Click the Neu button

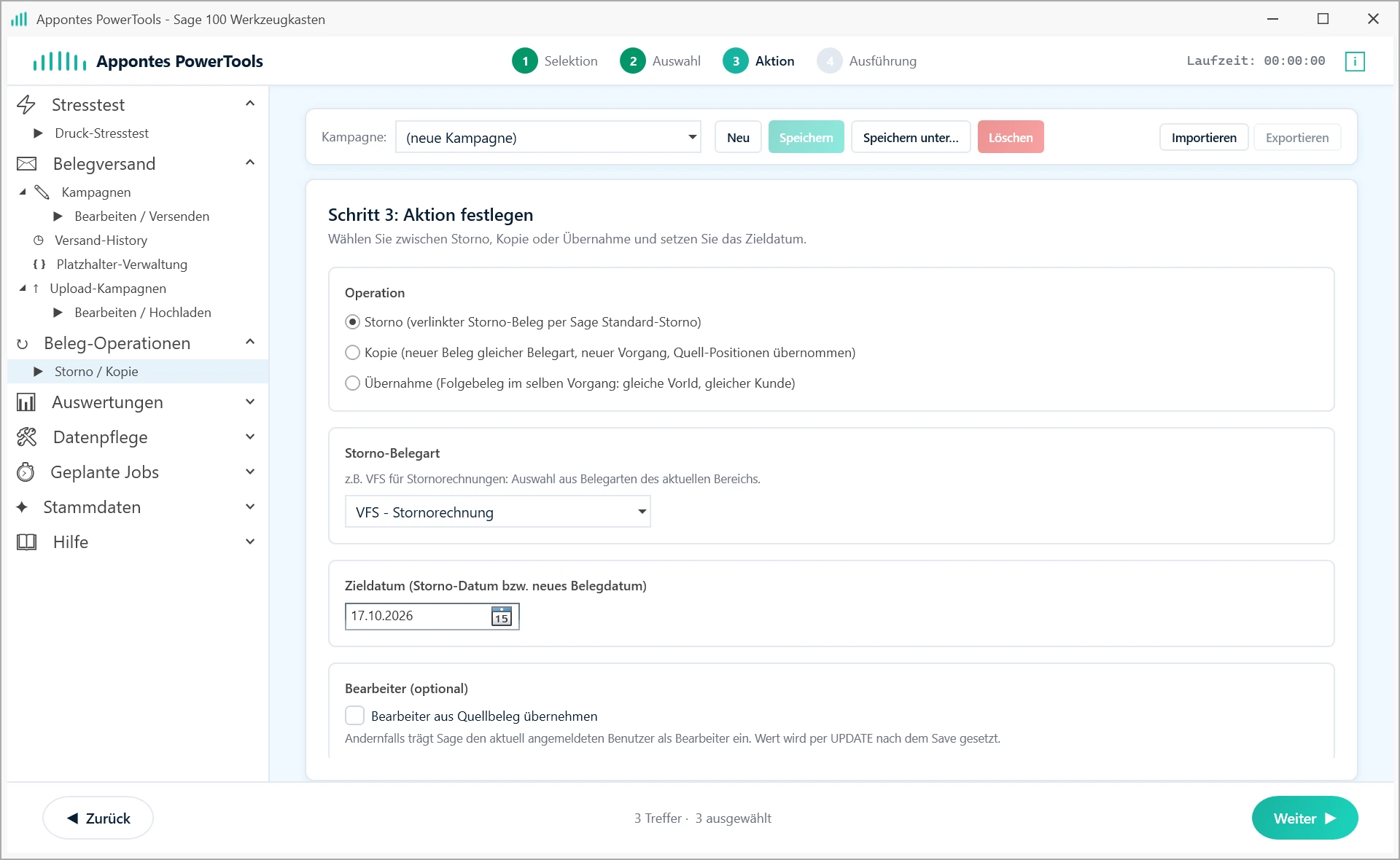[738, 137]
